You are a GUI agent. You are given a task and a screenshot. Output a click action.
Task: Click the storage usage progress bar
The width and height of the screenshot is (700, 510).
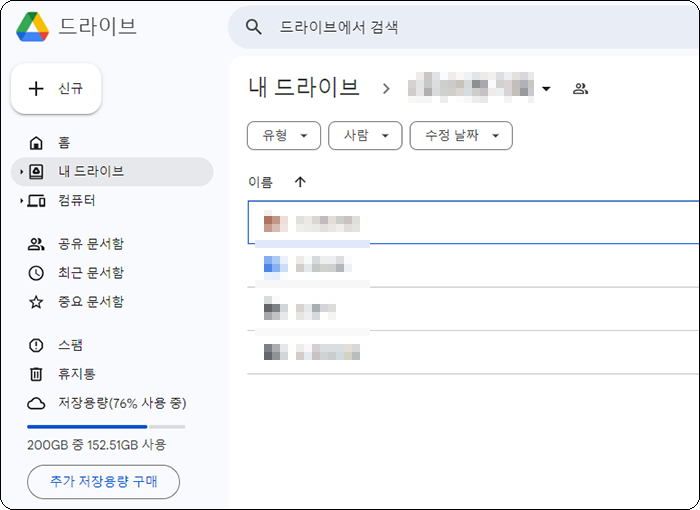(106, 427)
